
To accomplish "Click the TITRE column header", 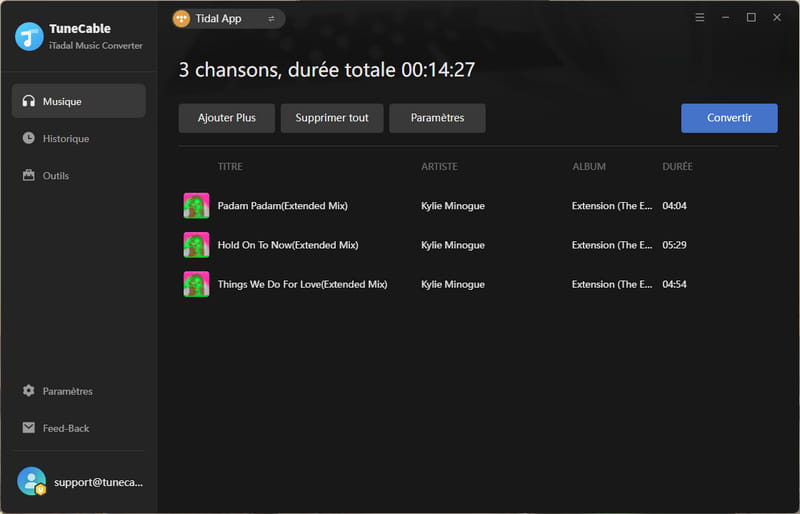I will click(x=230, y=166).
